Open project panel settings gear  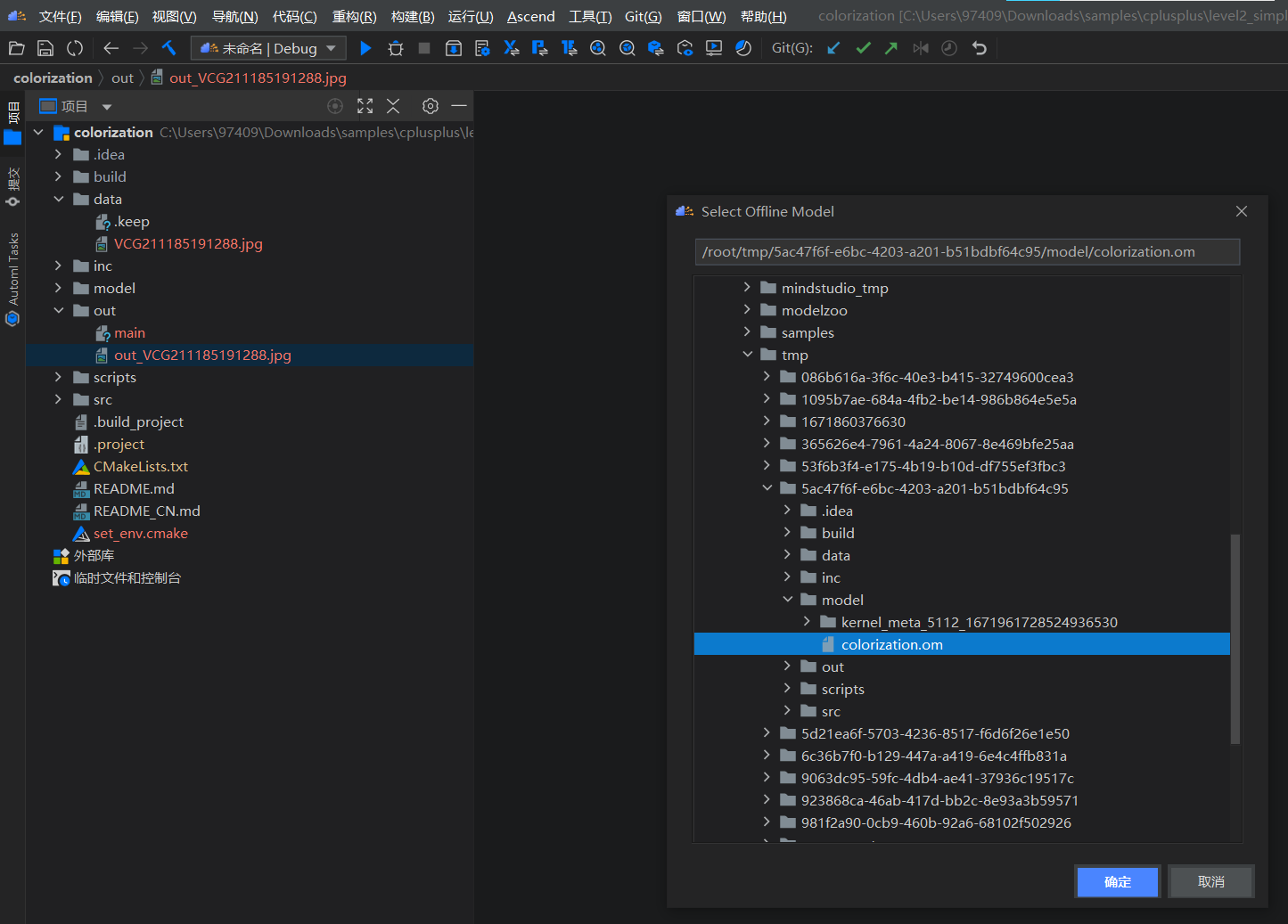pos(431,106)
